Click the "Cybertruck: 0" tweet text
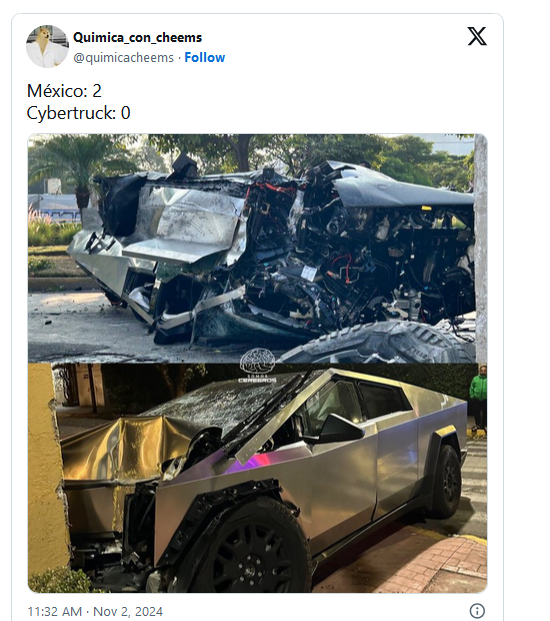 pos(78,113)
